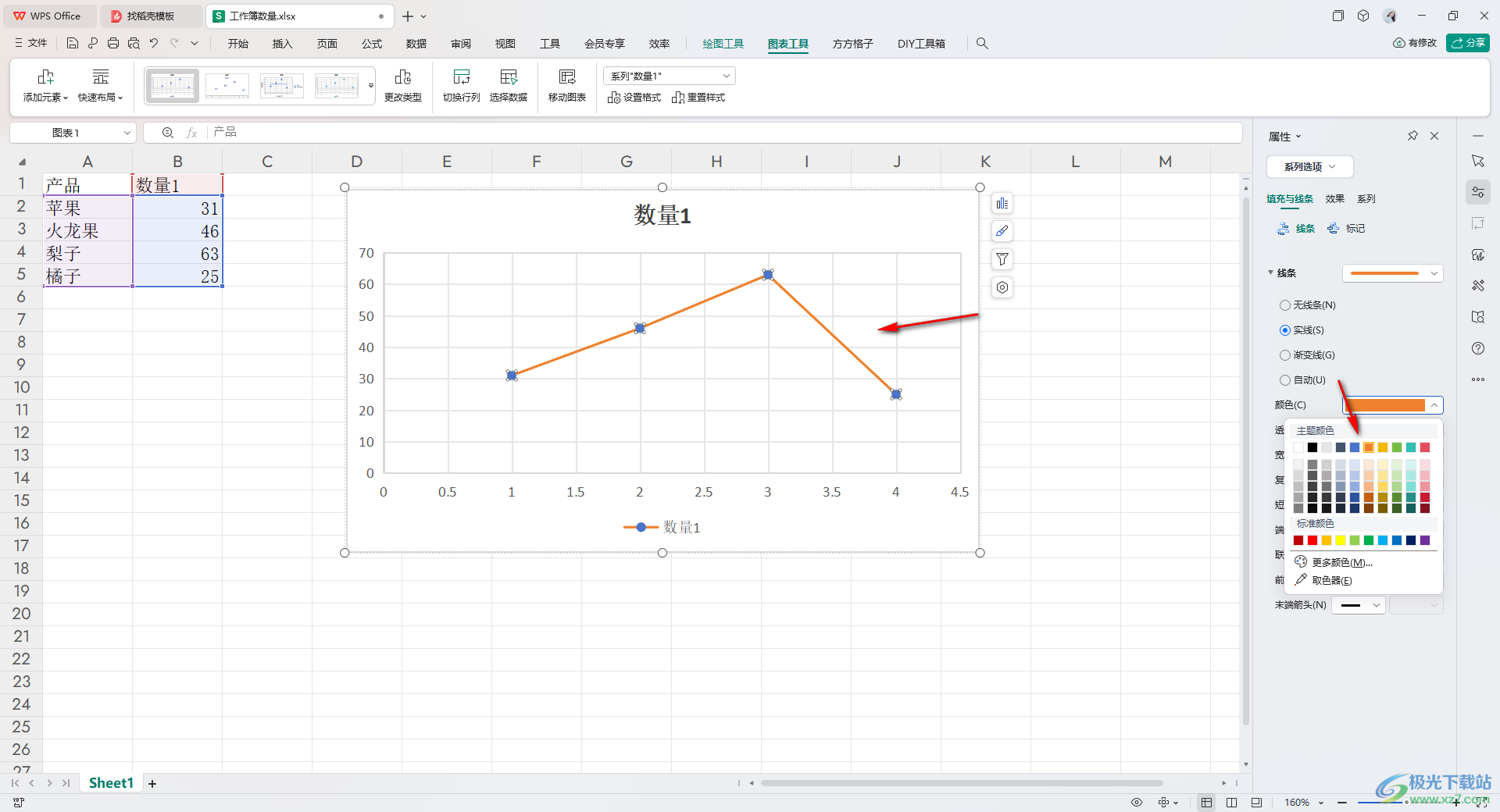Open the ribbon search magnifier icon
Viewport: 1500px width, 812px height.
[x=982, y=44]
